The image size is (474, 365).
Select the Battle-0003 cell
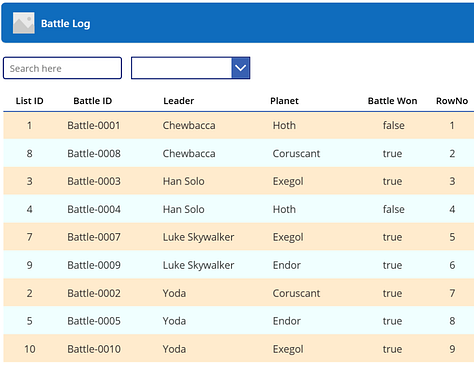coord(94,181)
